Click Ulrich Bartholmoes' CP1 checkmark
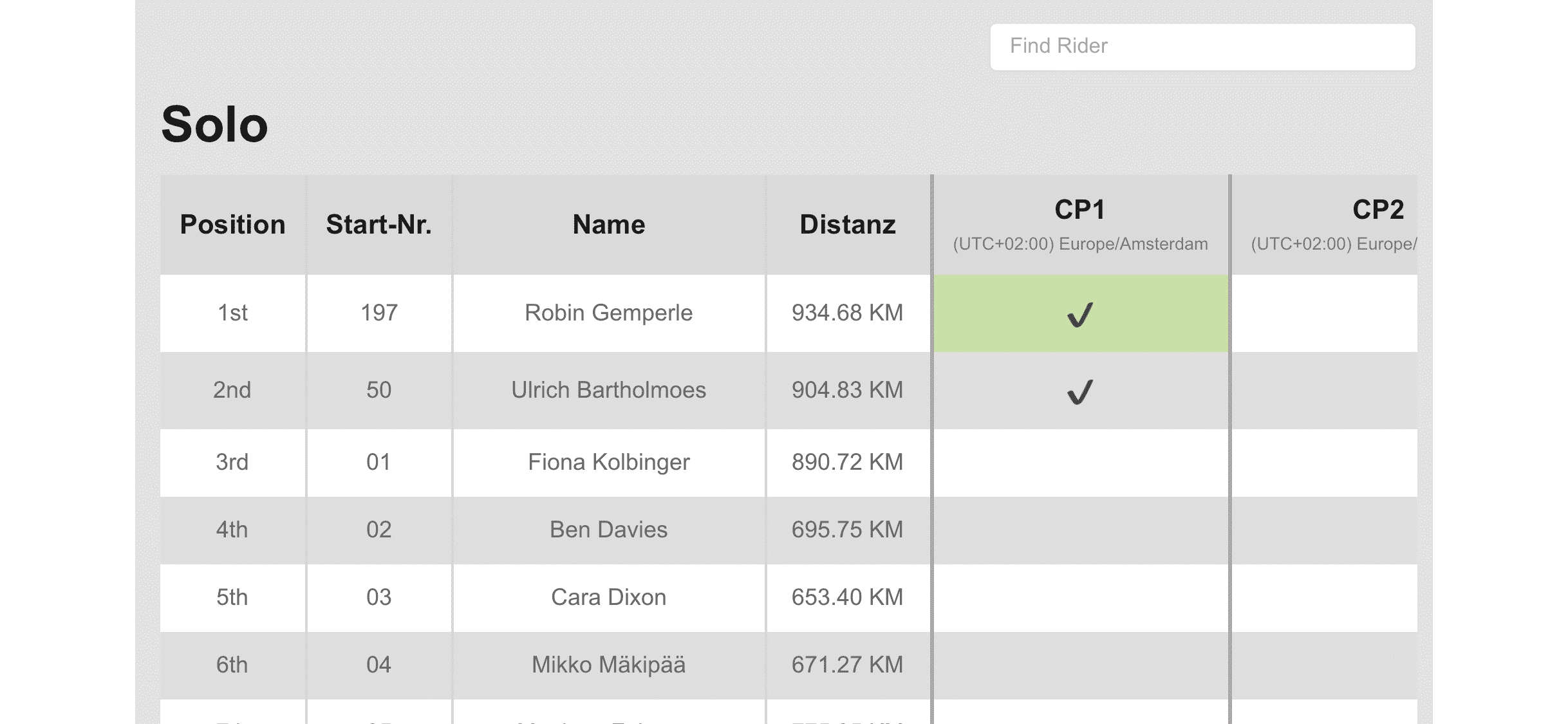 pos(1080,391)
